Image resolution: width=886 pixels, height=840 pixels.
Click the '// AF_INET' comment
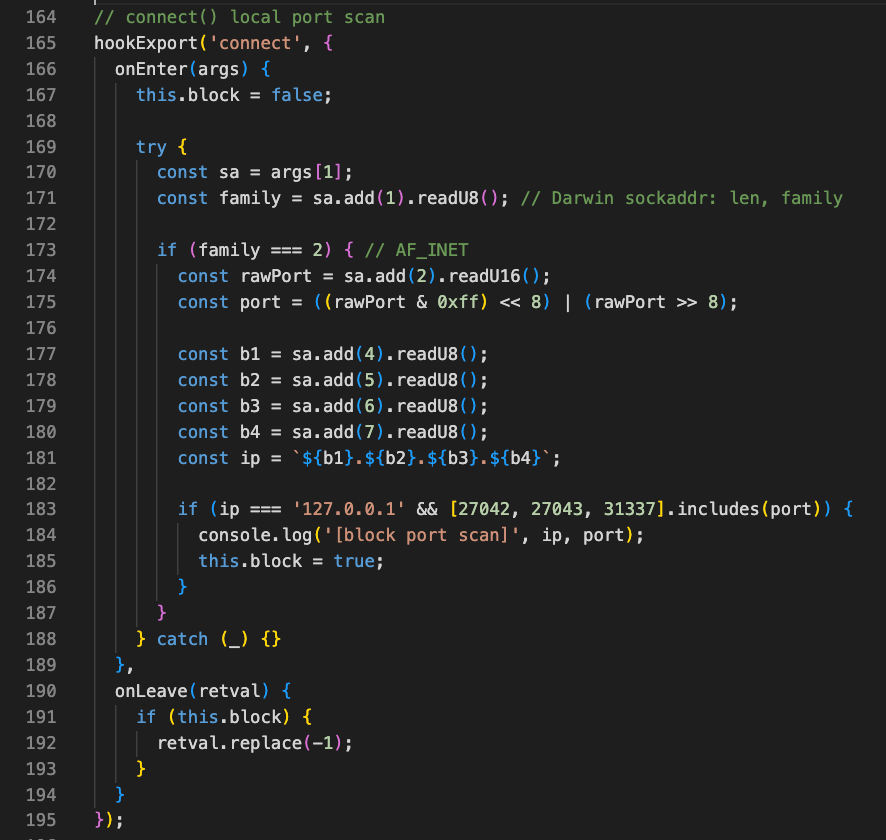tap(416, 250)
